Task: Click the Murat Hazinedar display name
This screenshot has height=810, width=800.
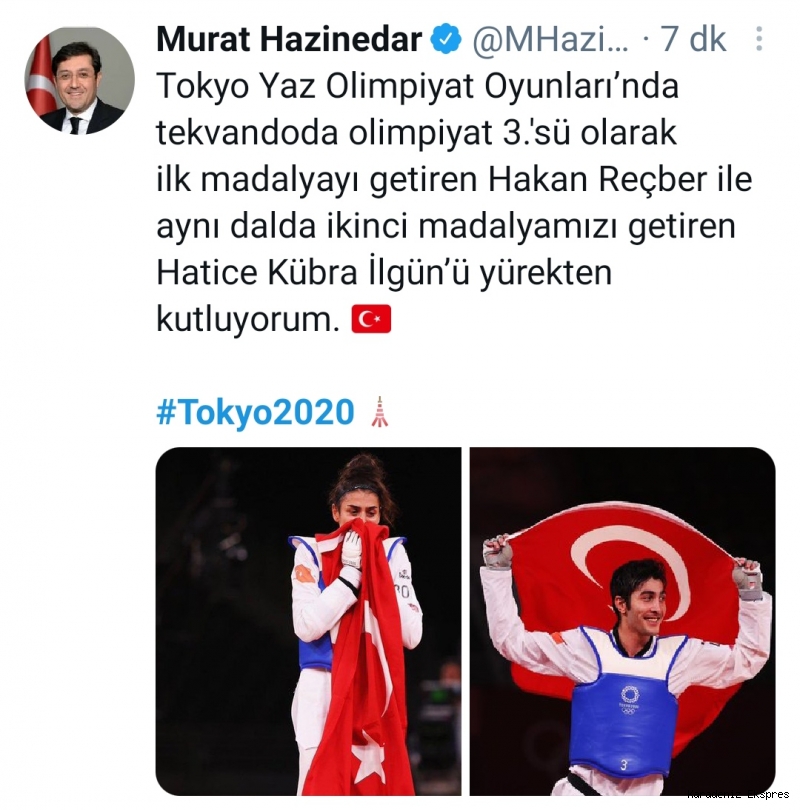Action: [289, 39]
